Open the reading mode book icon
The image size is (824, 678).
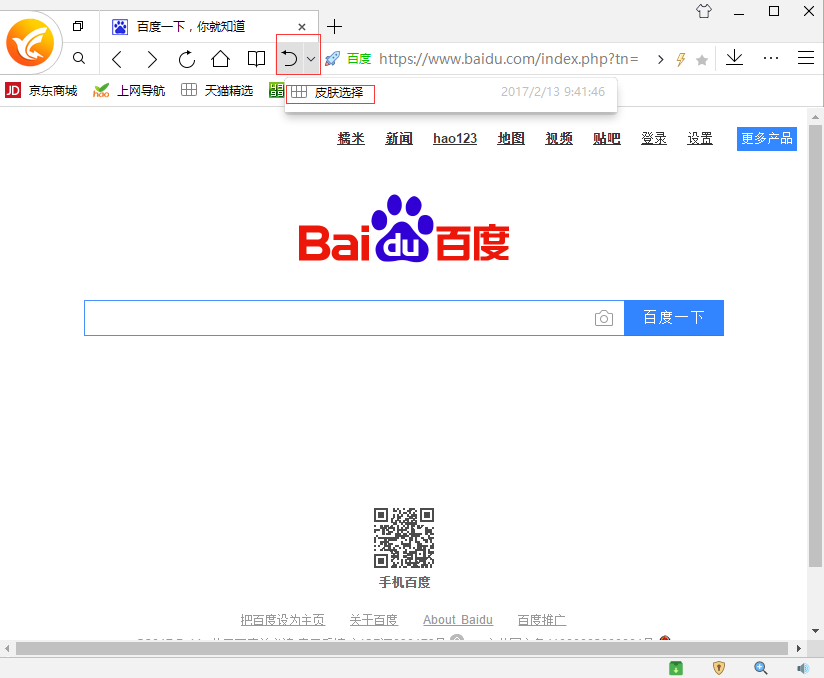pyautogui.click(x=255, y=58)
